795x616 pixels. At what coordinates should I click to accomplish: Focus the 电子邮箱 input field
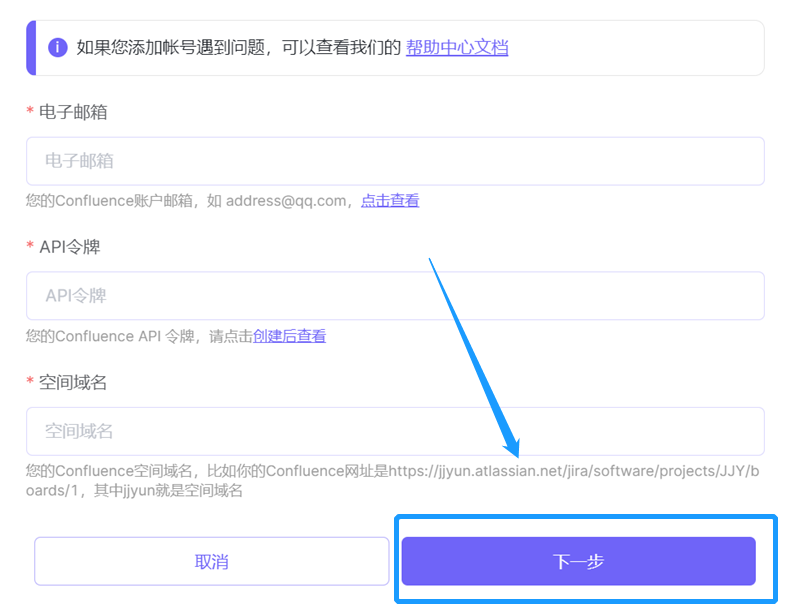click(395, 161)
